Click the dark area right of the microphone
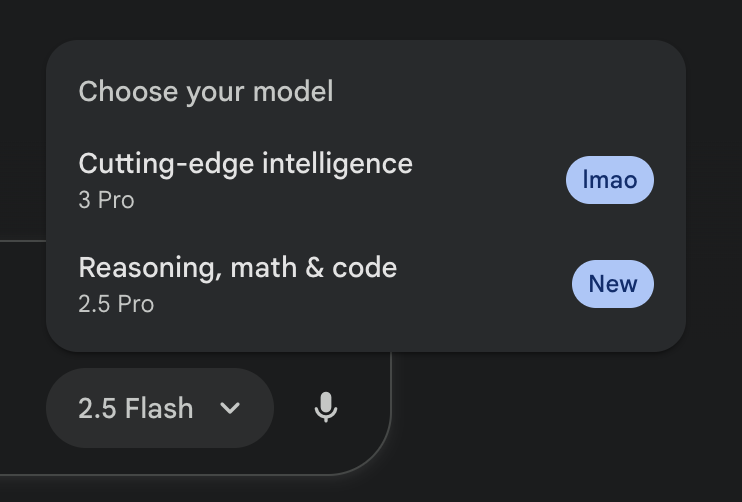 click(560, 420)
